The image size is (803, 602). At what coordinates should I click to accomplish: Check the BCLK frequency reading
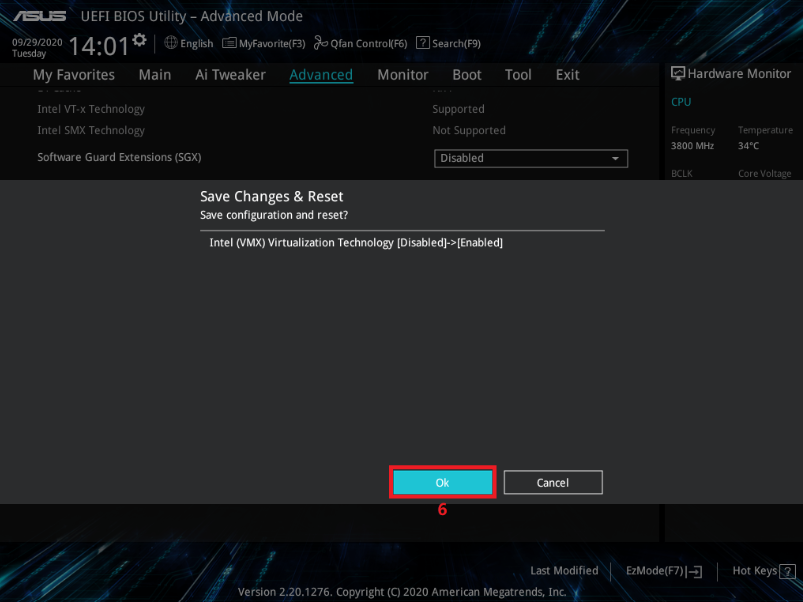click(681, 172)
